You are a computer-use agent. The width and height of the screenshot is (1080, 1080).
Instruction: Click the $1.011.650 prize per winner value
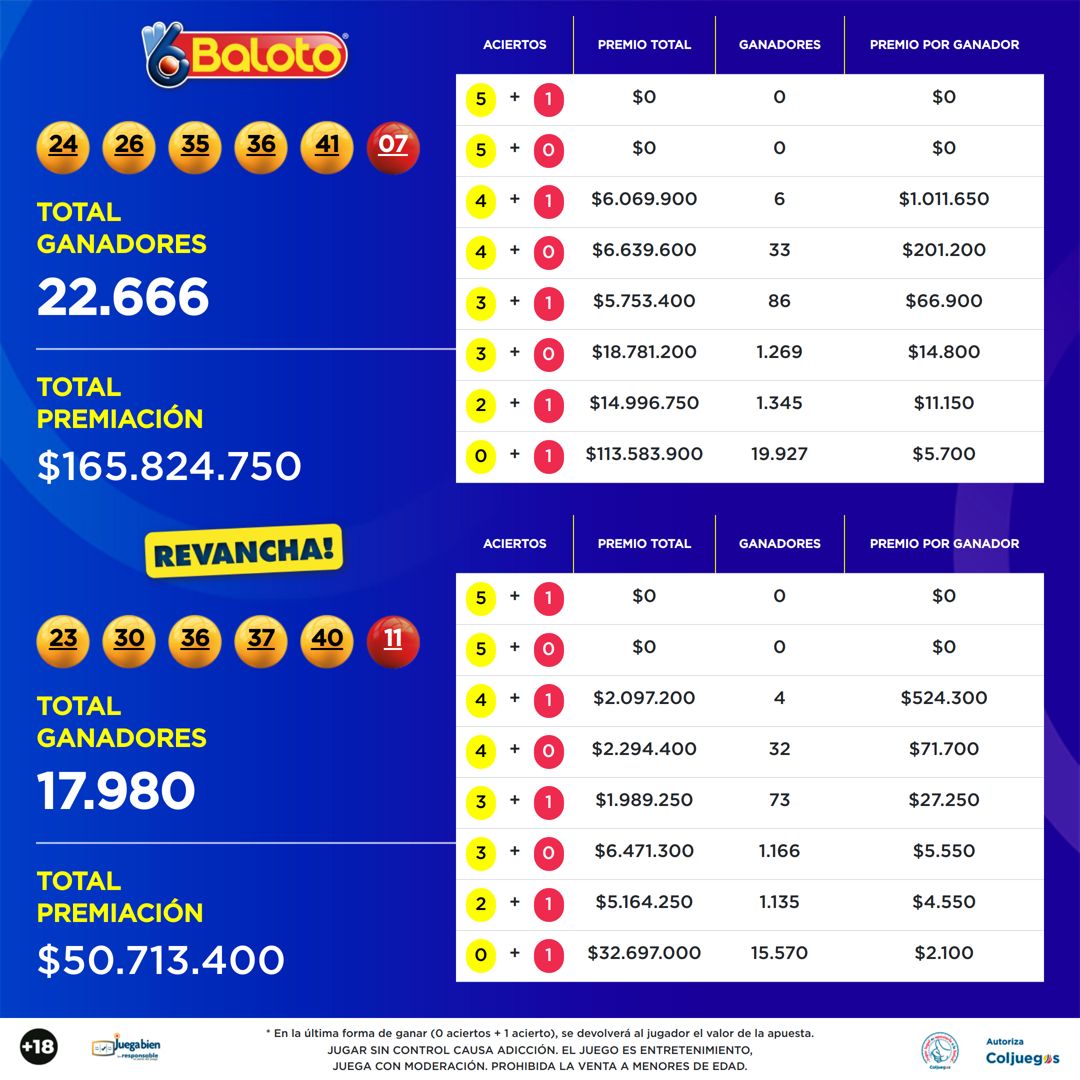[944, 199]
